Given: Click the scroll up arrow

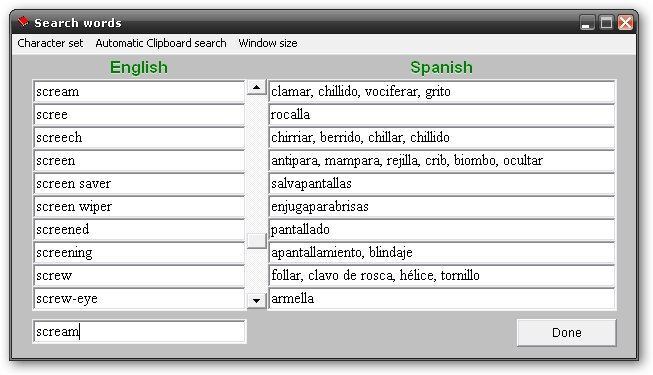Looking at the screenshot, I should 257,88.
